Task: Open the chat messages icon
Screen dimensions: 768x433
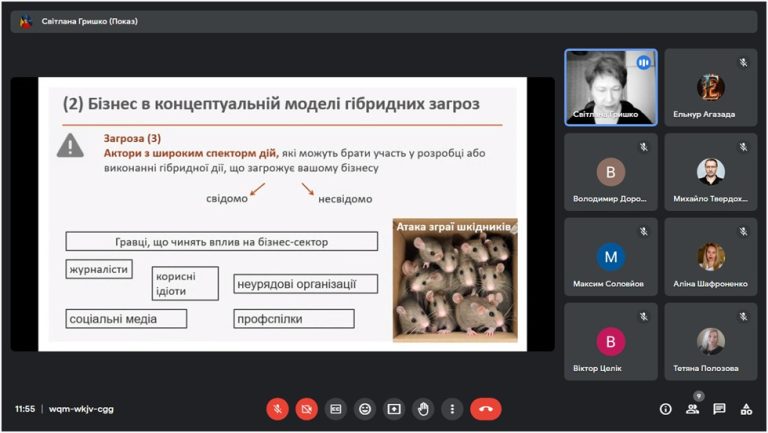Action: 720,409
